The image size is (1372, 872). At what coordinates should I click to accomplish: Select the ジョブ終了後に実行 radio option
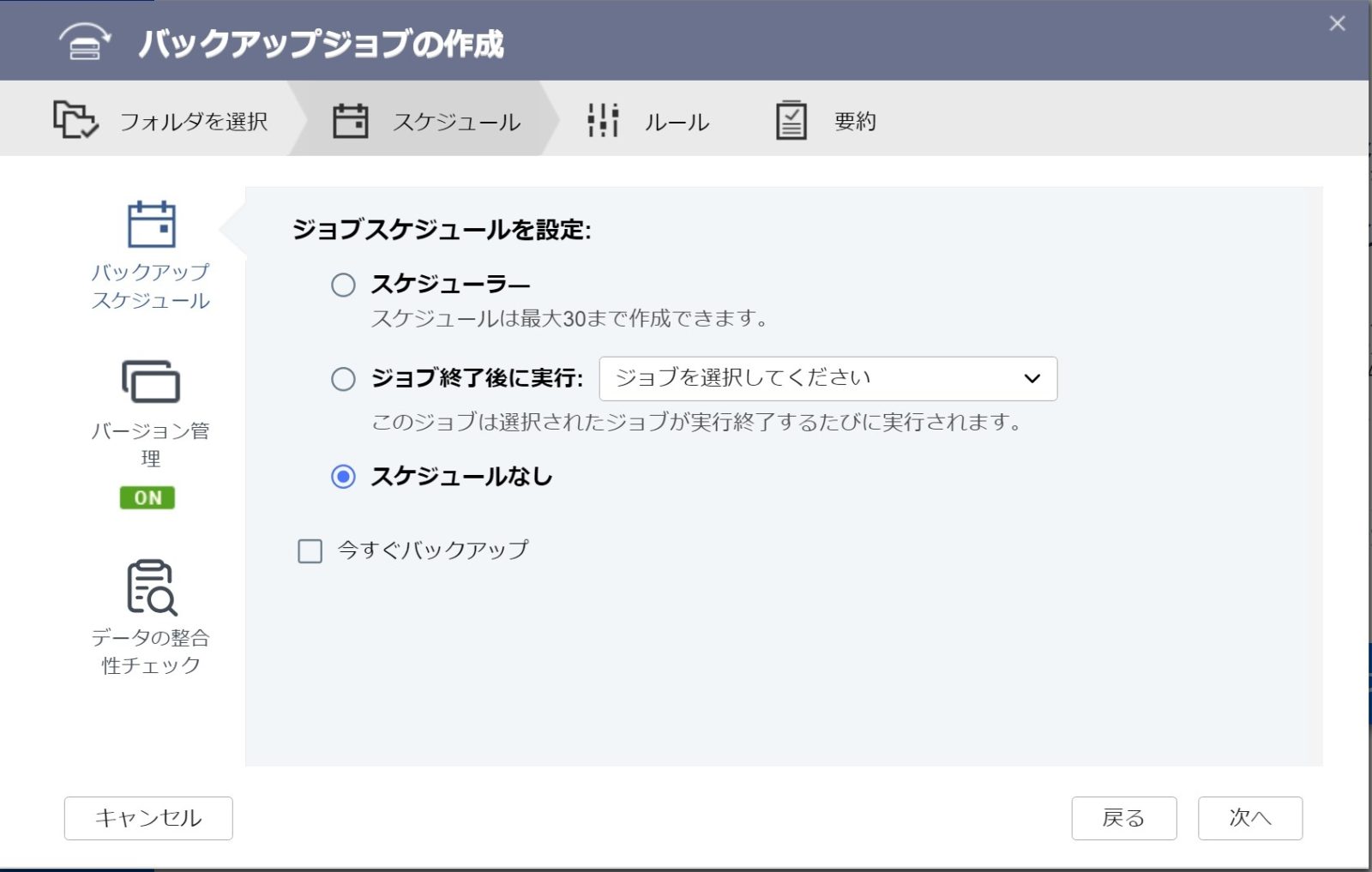[343, 379]
